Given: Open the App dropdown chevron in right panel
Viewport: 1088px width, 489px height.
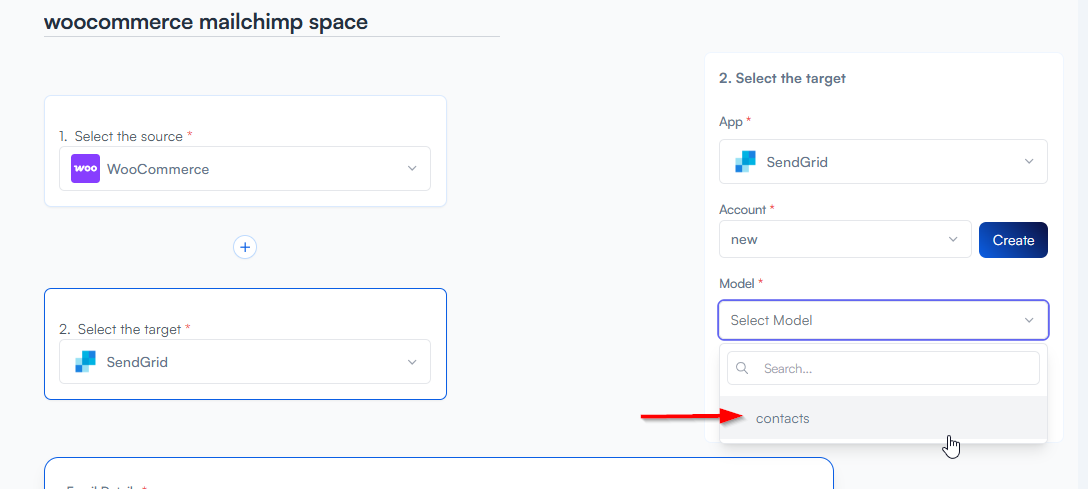Looking at the screenshot, I should click(x=1029, y=162).
